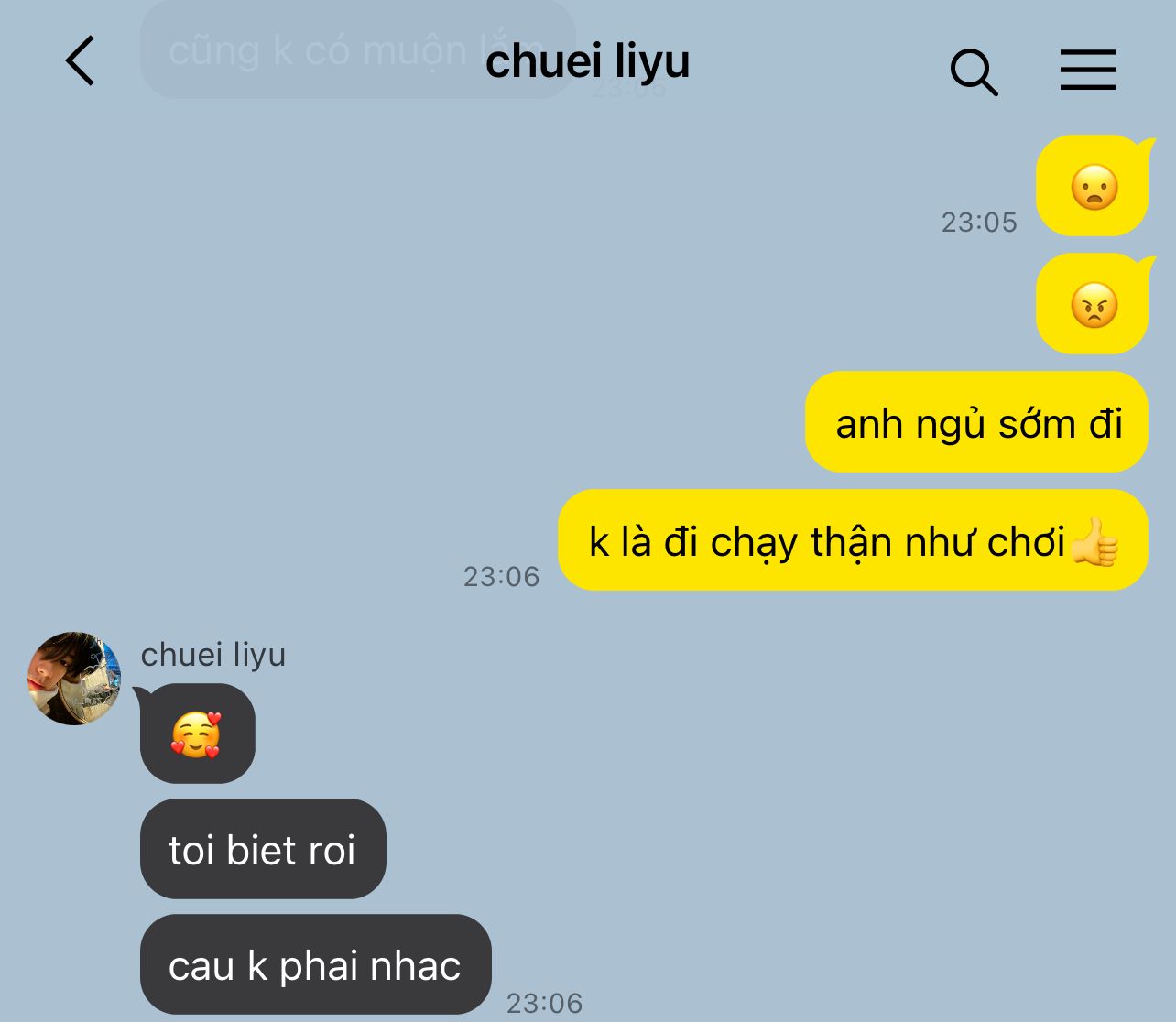Select the angry face emoji bubble
Screen dimensions: 1176x1022
(x=1093, y=304)
